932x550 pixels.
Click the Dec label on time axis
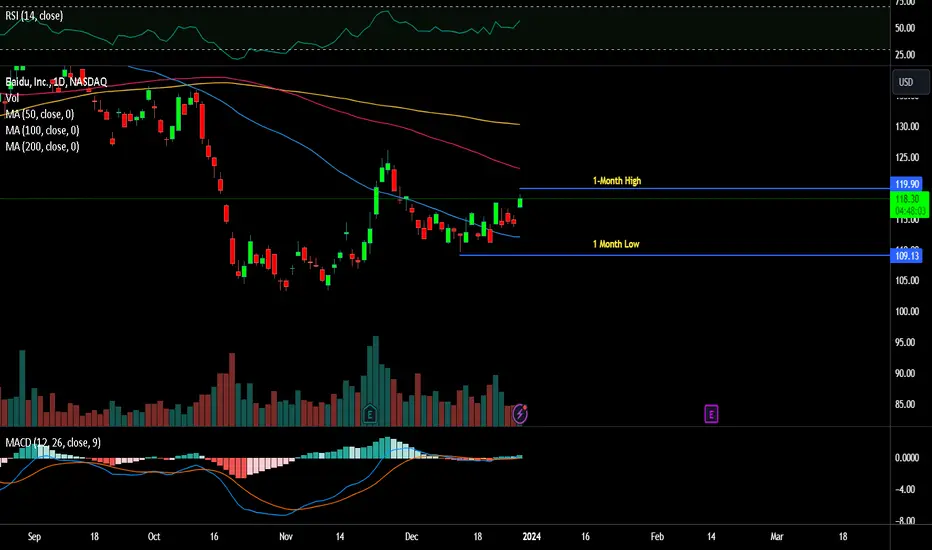[x=411, y=536]
